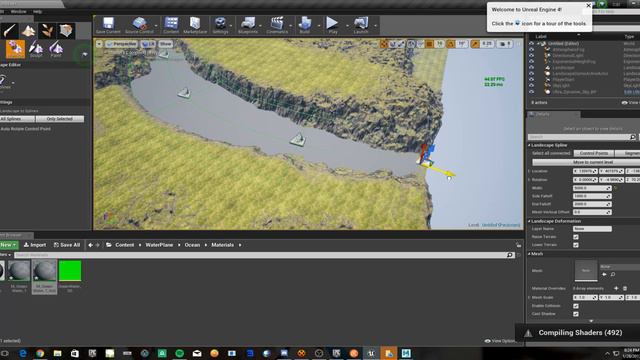The width and height of the screenshot is (640, 360).
Task: Open the Lit view mode dropdown
Action: tap(148, 44)
